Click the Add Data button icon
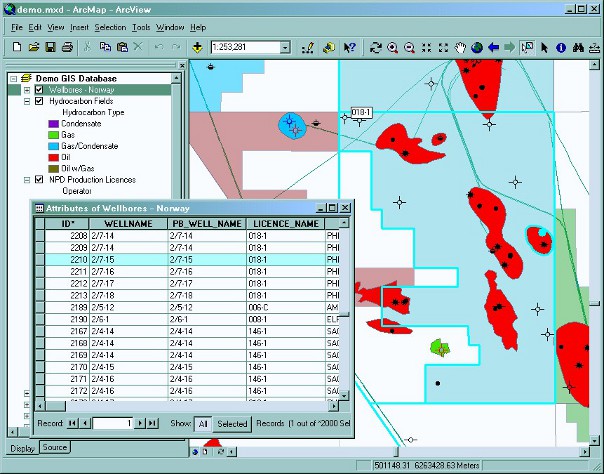604x474 pixels. (197, 47)
